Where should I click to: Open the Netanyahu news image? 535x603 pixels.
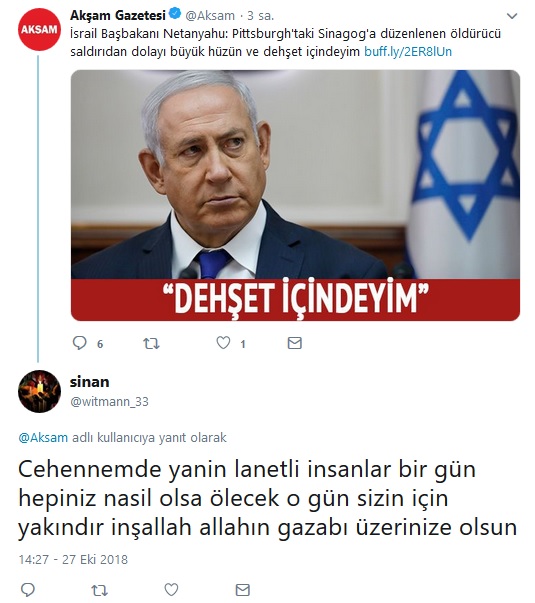tap(295, 195)
